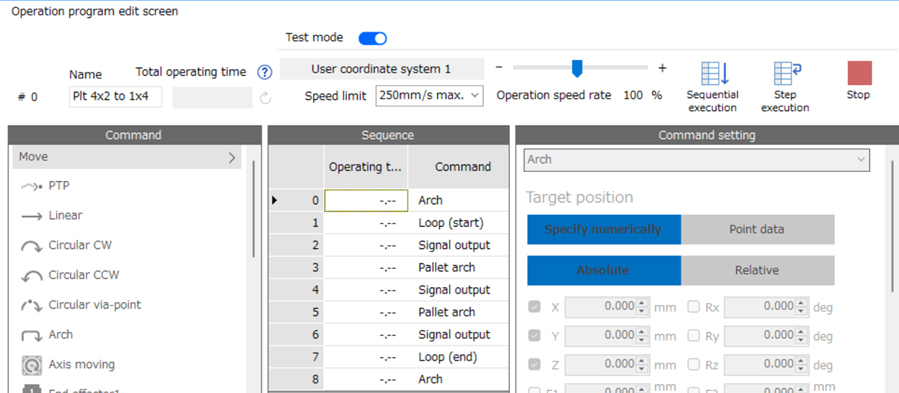Start Sequential execution
The width and height of the screenshot is (899, 393).
coord(713,87)
